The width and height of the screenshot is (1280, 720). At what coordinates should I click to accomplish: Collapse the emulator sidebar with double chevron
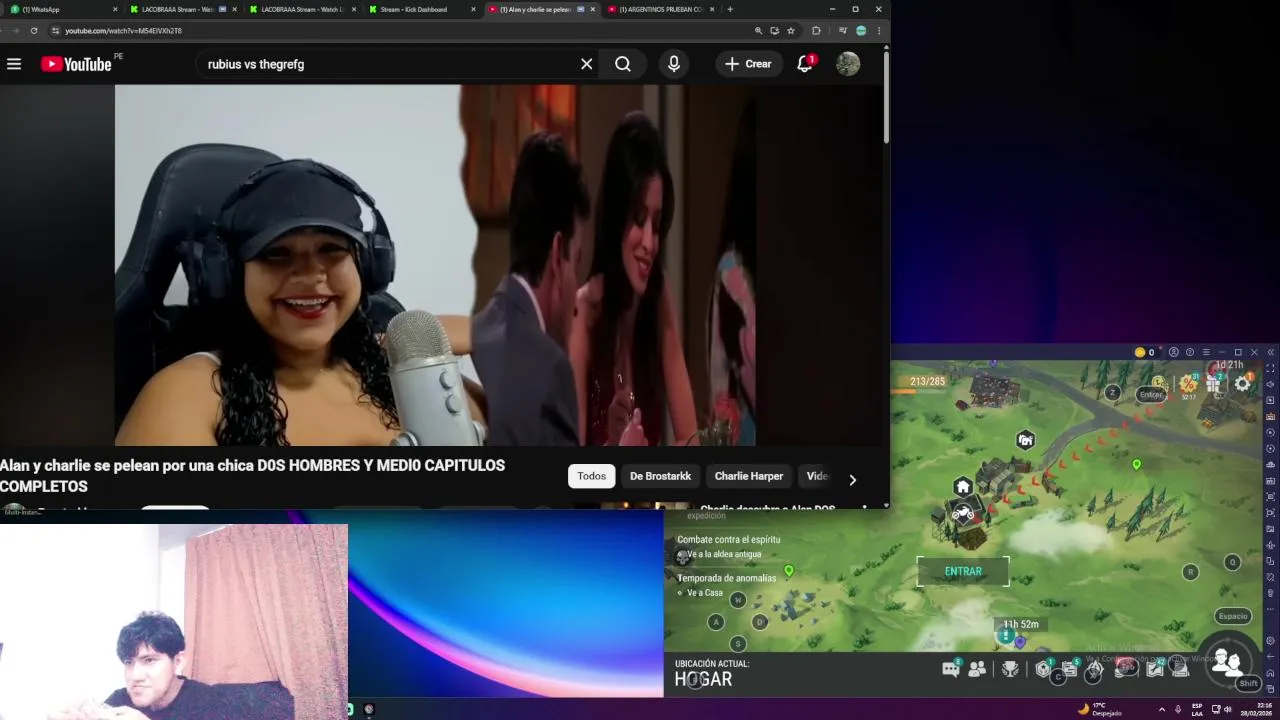click(x=1270, y=352)
